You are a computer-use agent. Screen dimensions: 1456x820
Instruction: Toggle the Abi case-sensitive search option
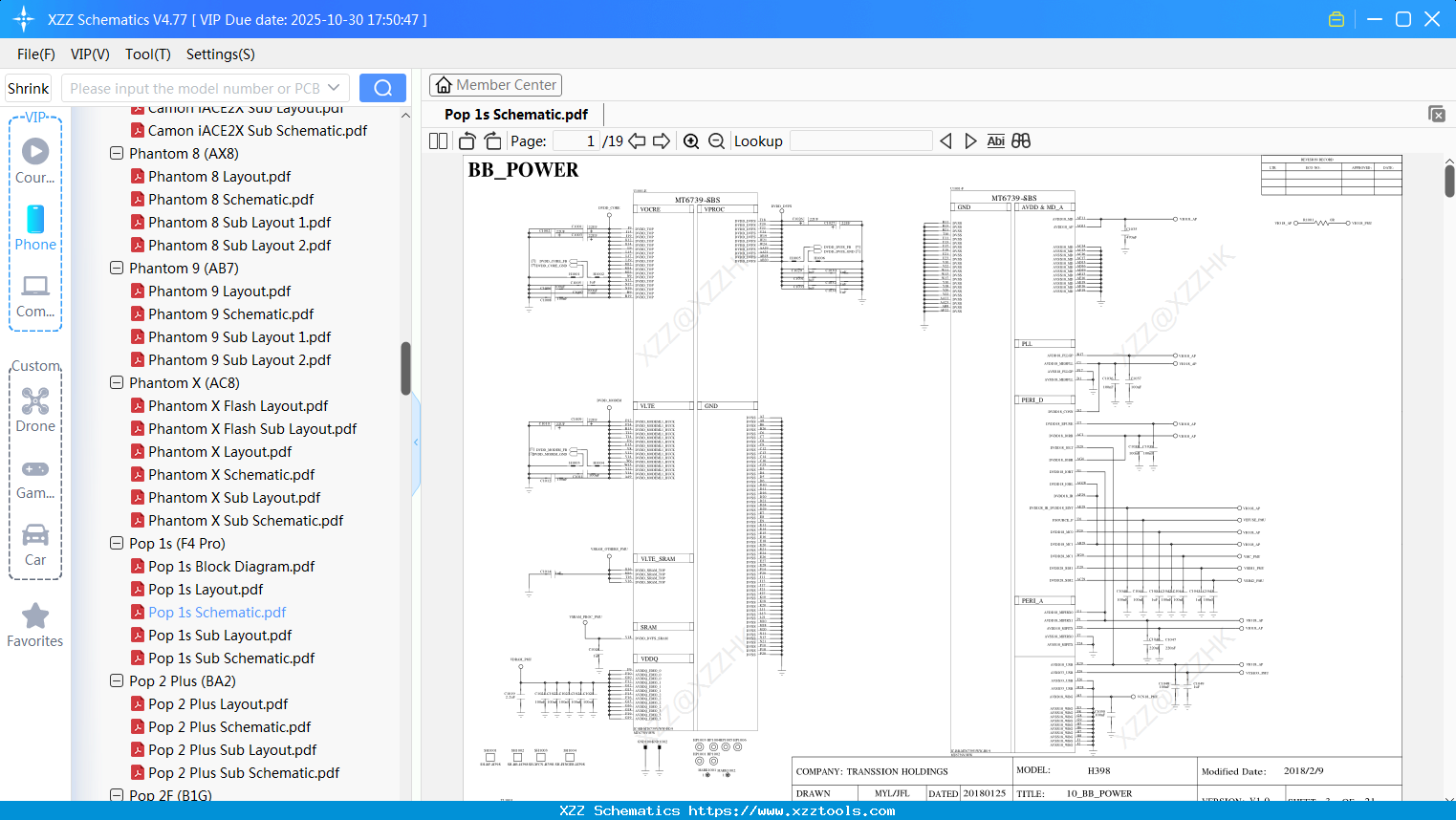[x=996, y=140]
